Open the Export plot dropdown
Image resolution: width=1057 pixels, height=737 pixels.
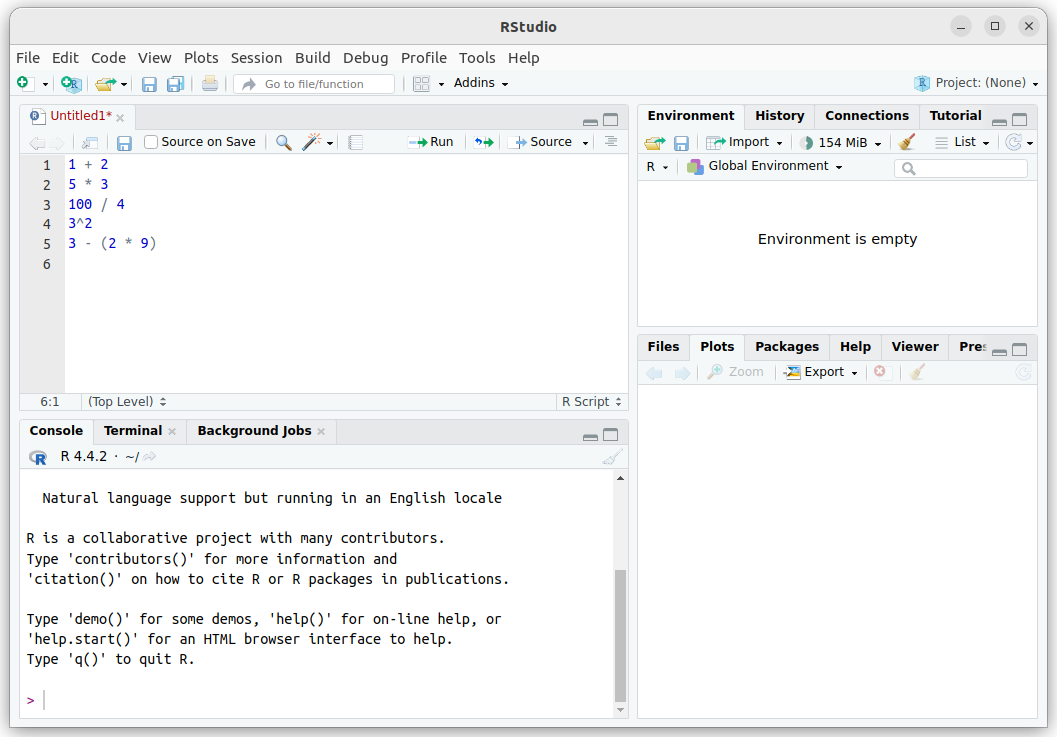click(820, 372)
